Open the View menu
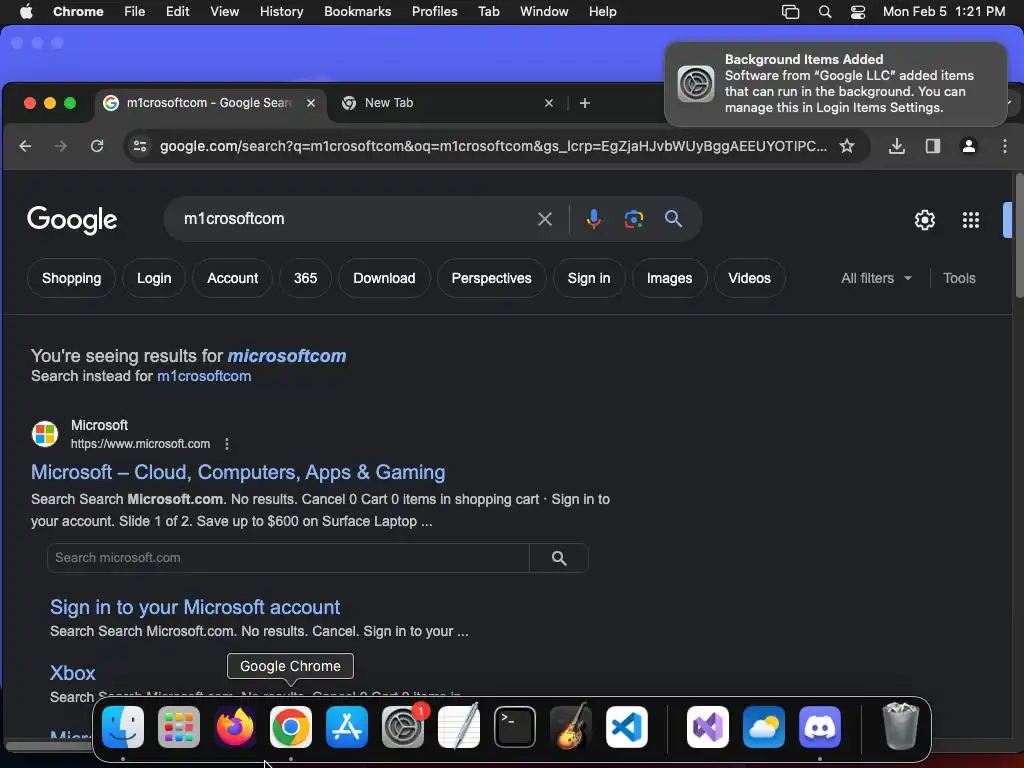The width and height of the screenshot is (1024, 768). 225,12
